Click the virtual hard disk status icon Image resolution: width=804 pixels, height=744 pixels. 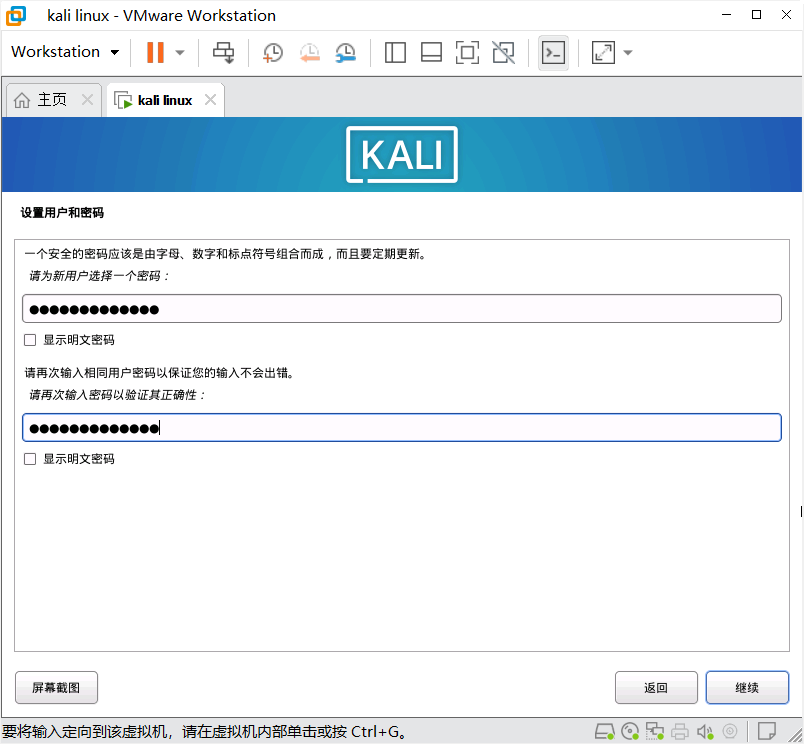605,731
